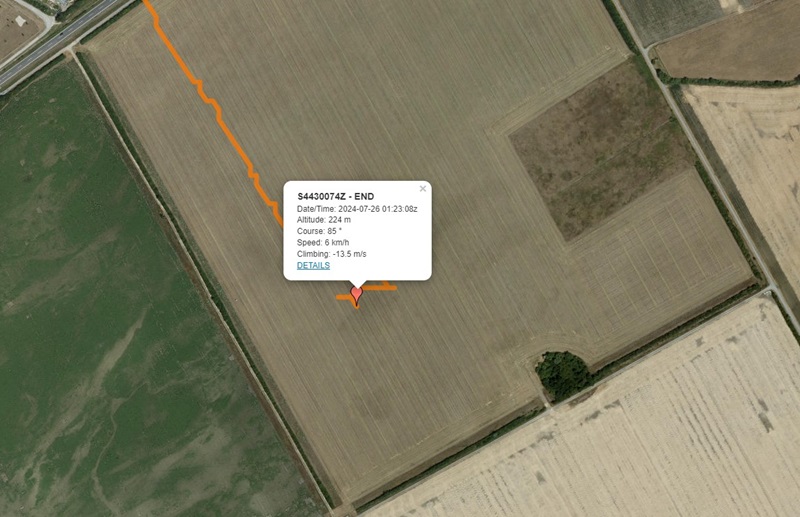The width and height of the screenshot is (800, 517).
Task: Click the S4430074Z - END popup title
Action: coord(336,196)
